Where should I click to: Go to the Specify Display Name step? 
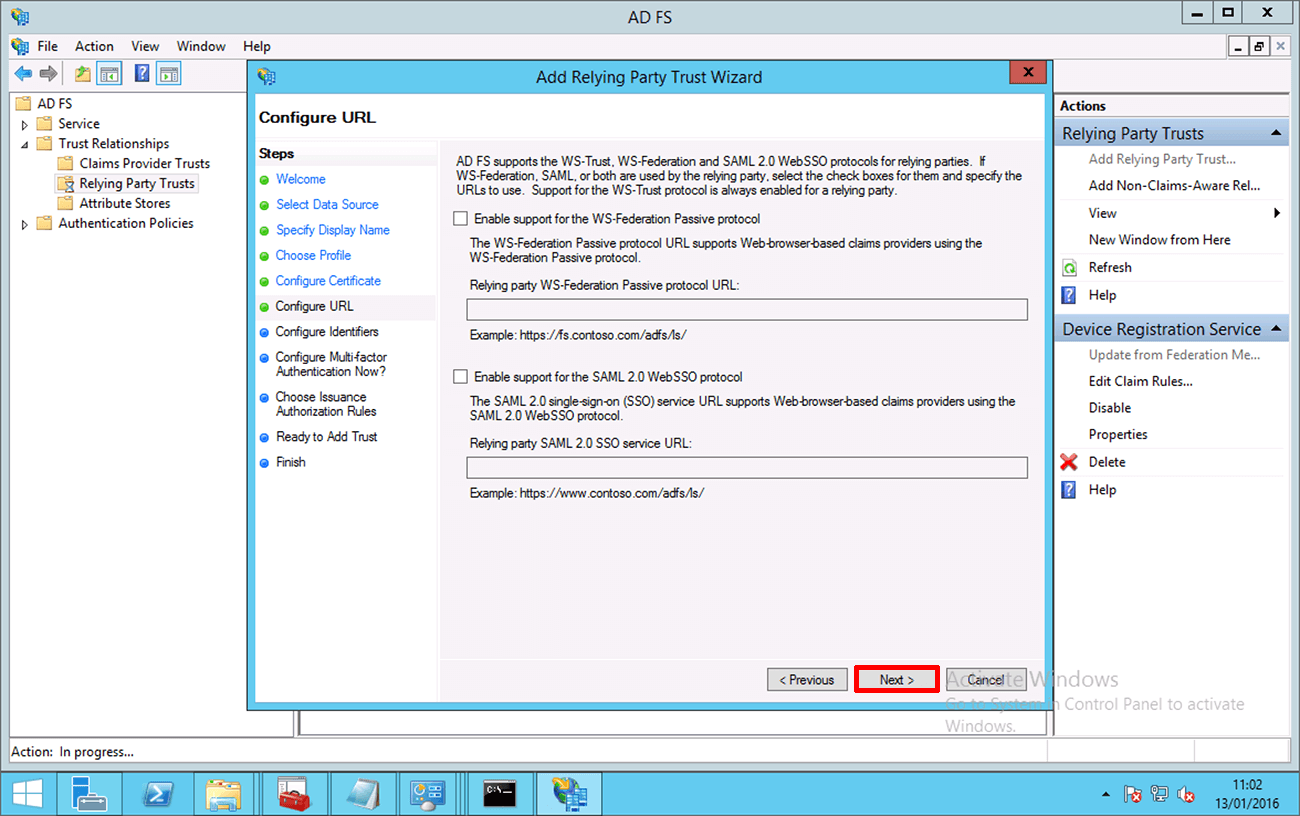[x=333, y=230]
